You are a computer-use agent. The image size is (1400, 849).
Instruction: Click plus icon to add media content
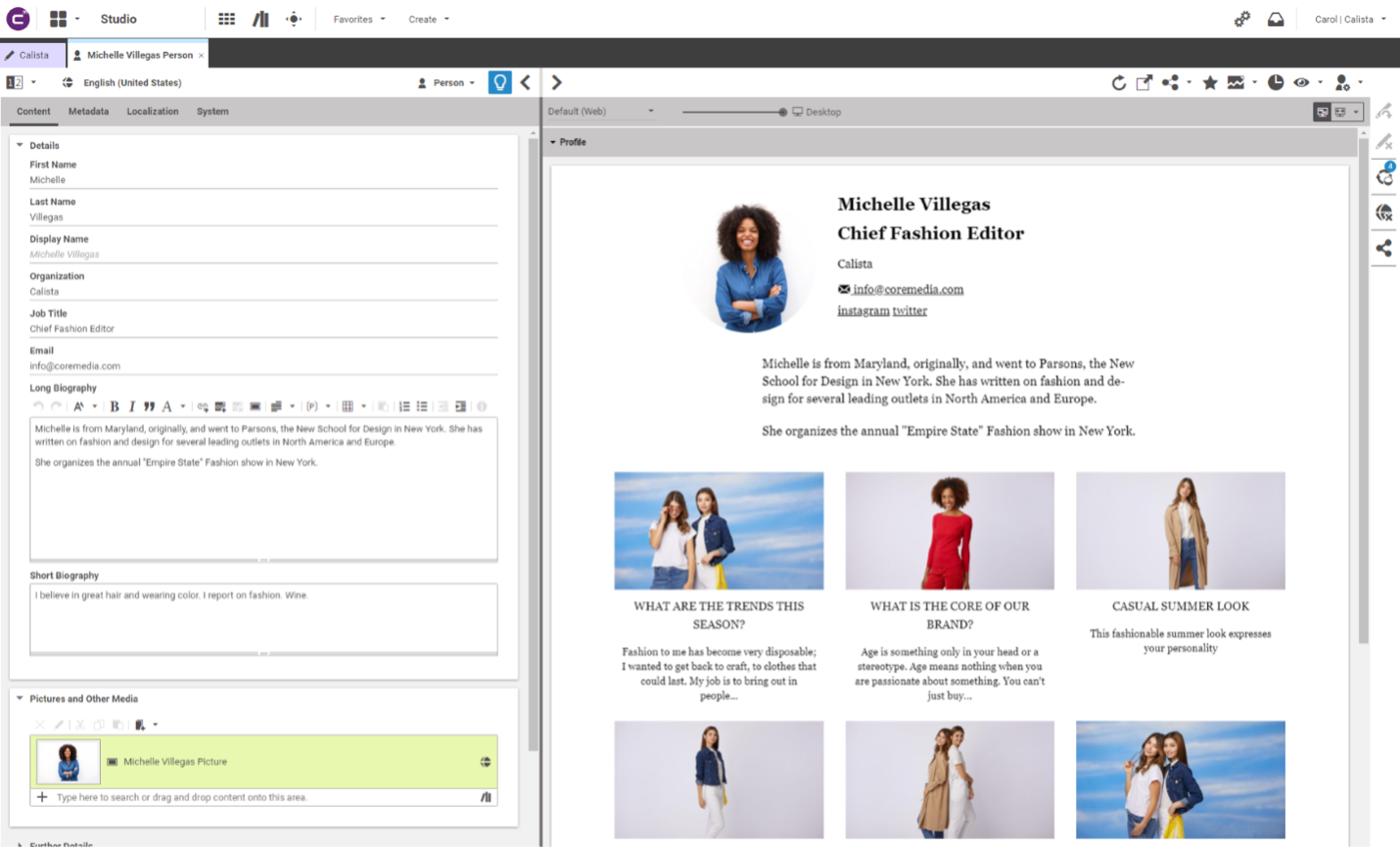pyautogui.click(x=42, y=797)
